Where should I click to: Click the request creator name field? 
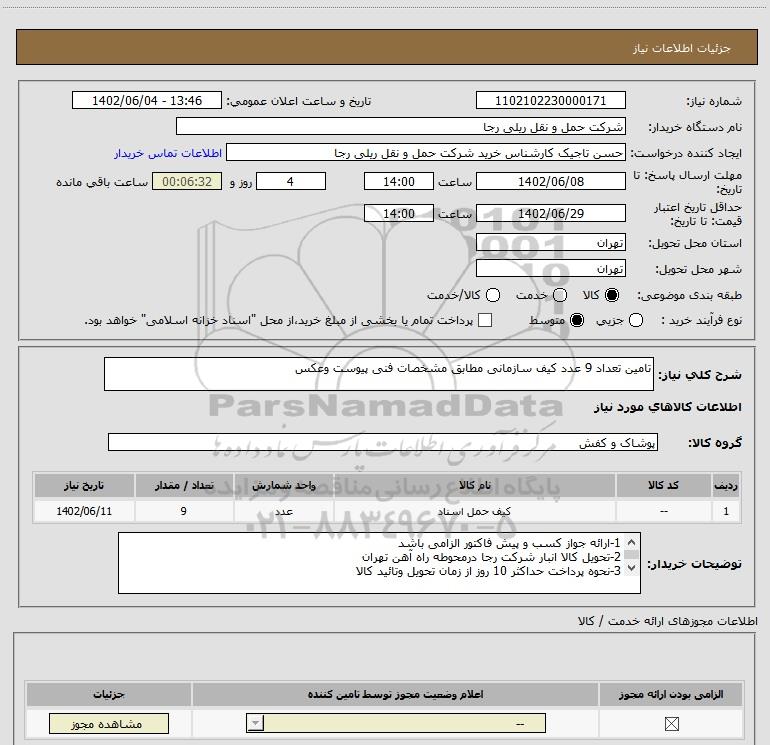(x=426, y=153)
